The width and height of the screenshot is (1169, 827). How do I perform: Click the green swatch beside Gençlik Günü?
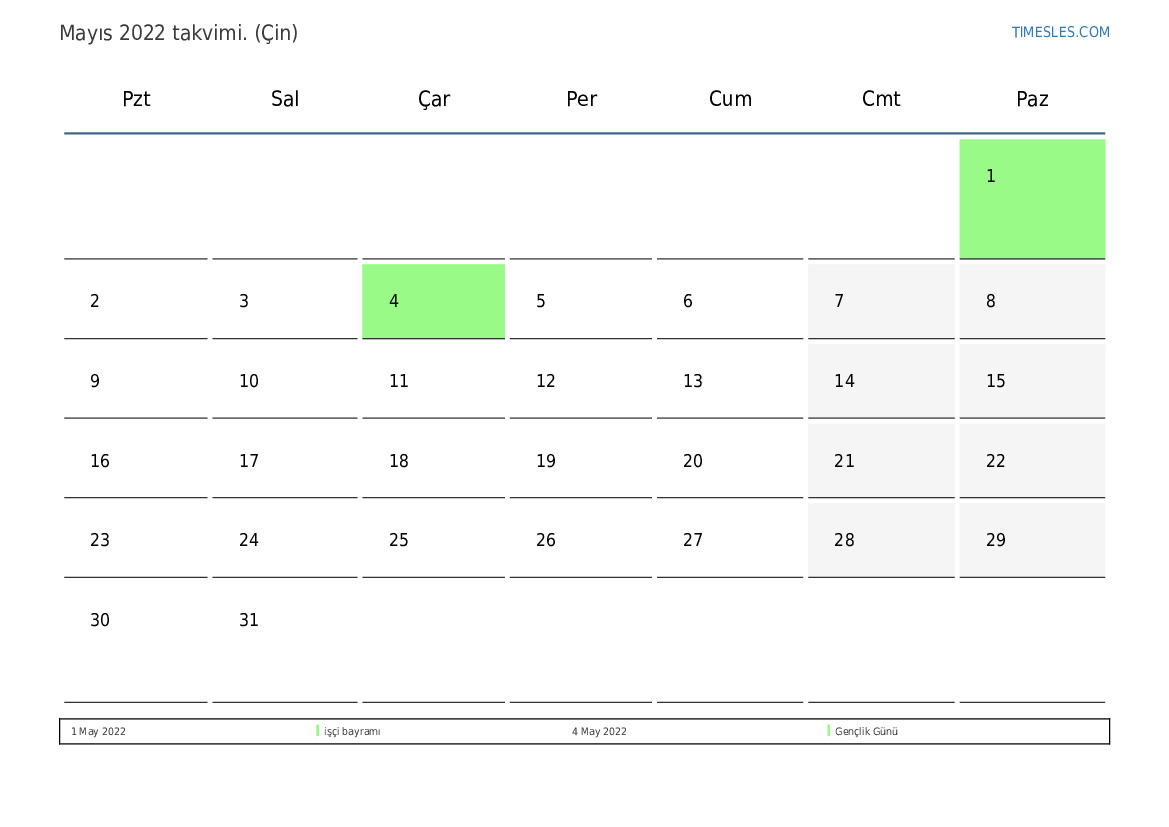tap(829, 731)
